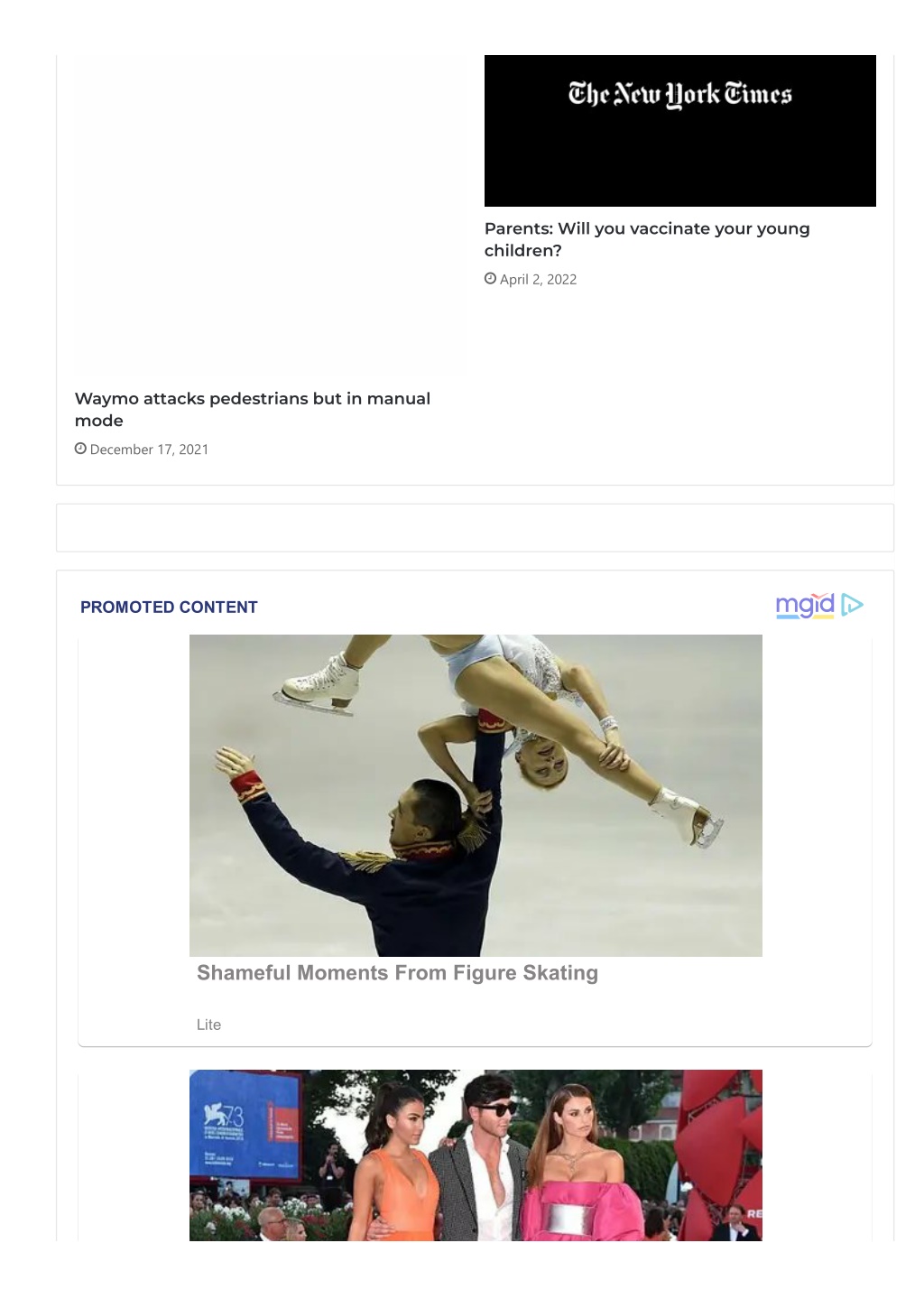Click the 'Lite' source label
The height and width of the screenshot is (1308, 924).
point(208,1025)
